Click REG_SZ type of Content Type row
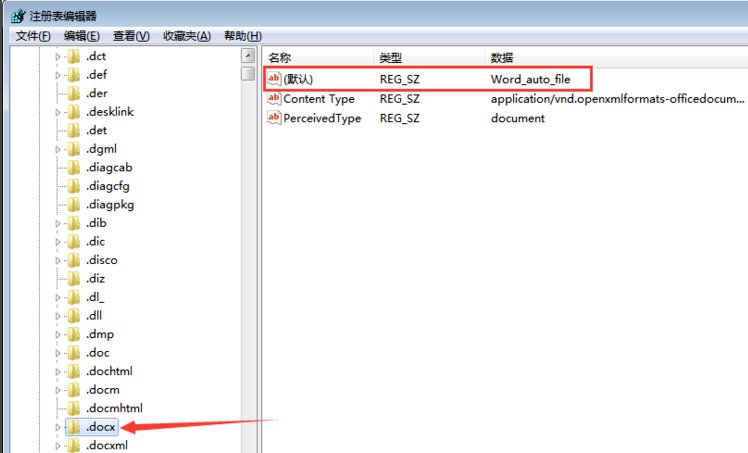Image resolution: width=748 pixels, height=453 pixels. [x=400, y=99]
